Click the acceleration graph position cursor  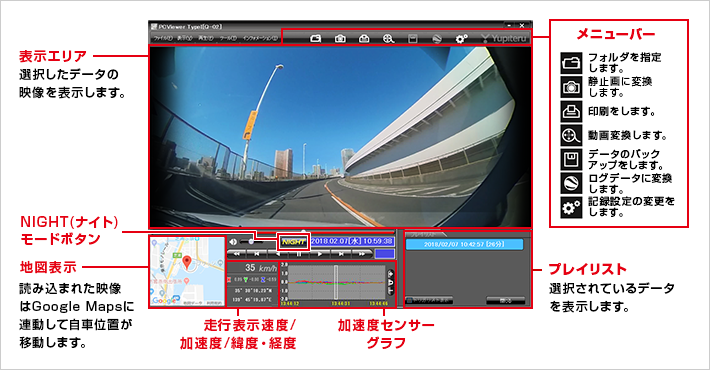[x=336, y=281]
